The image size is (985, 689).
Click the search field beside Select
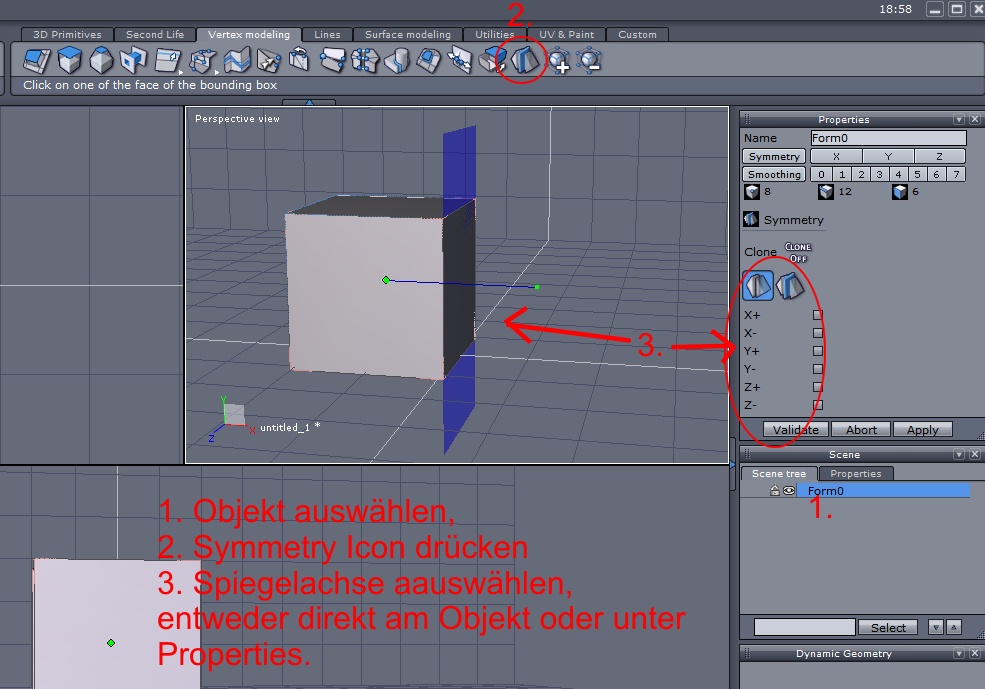click(805, 627)
